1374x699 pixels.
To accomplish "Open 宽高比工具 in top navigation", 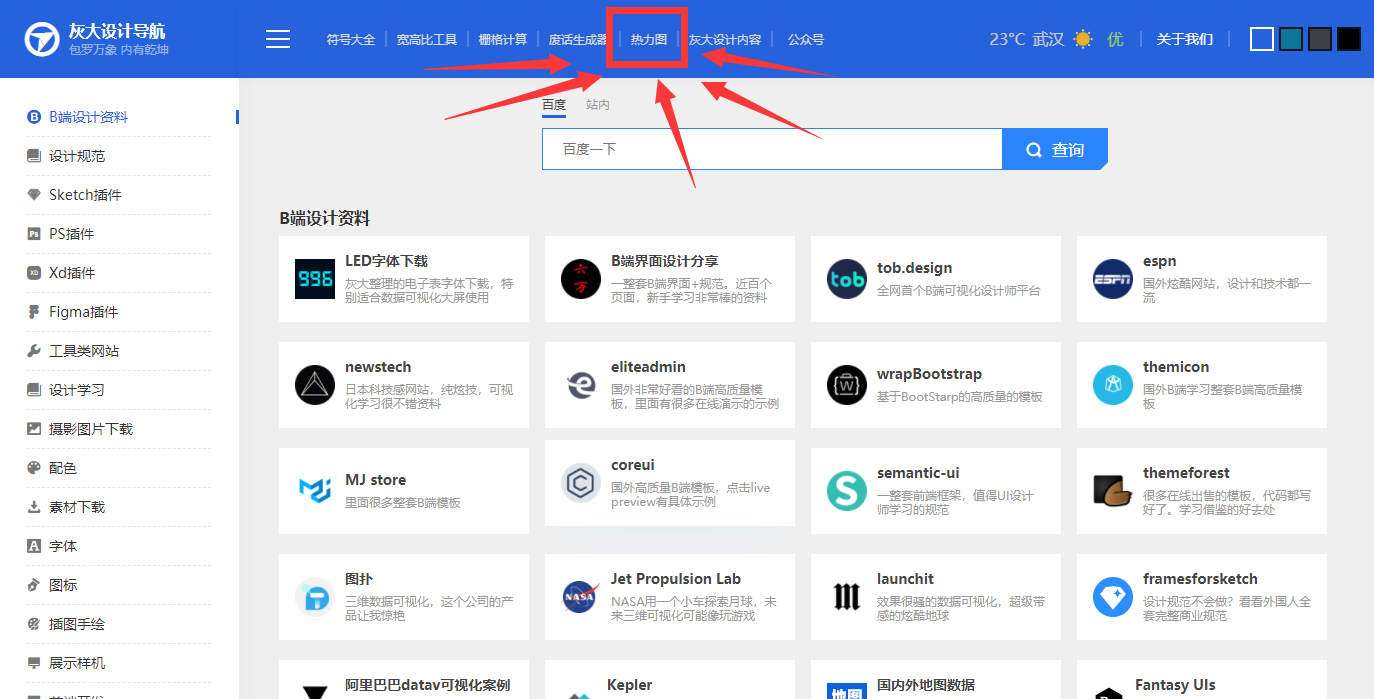I will 427,40.
